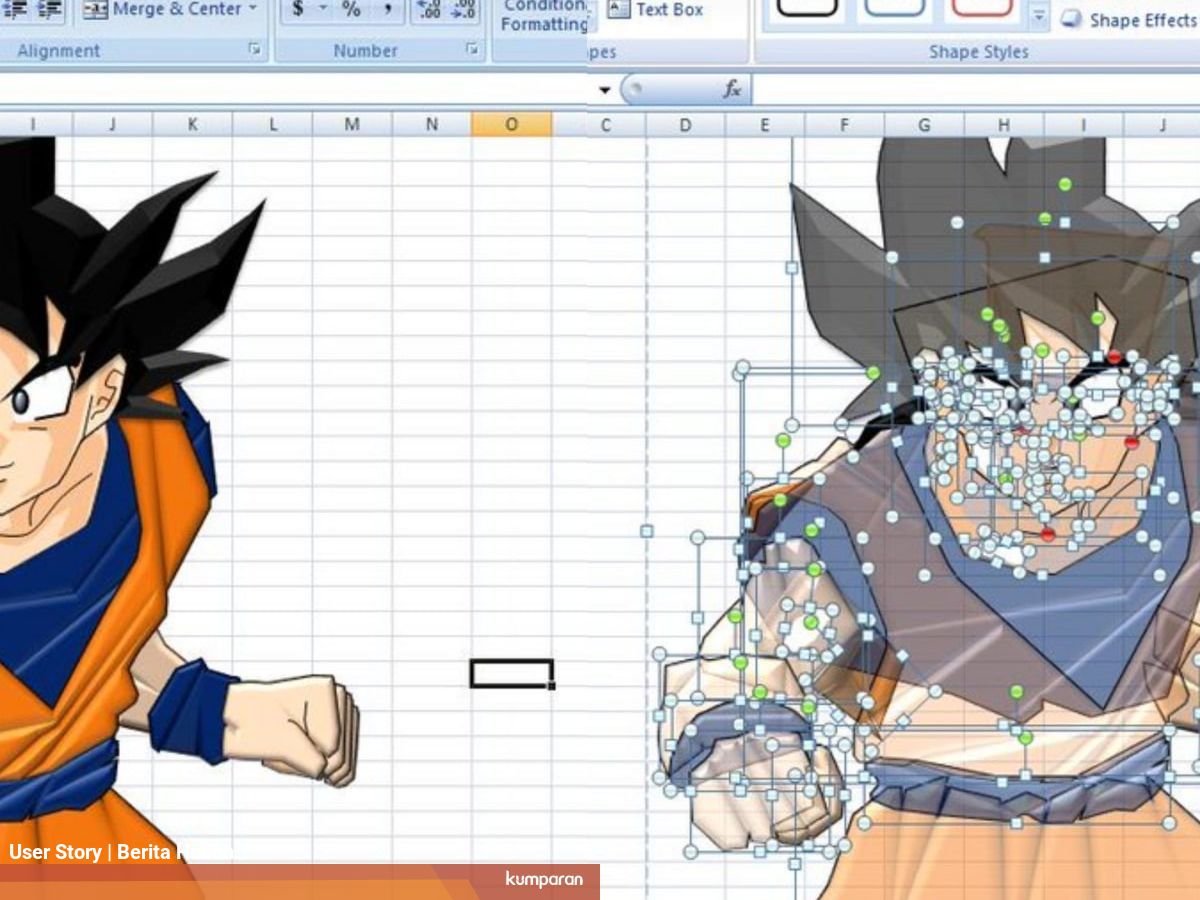Select column C header in right sheet
The height and width of the screenshot is (900, 1200).
pyautogui.click(x=606, y=125)
